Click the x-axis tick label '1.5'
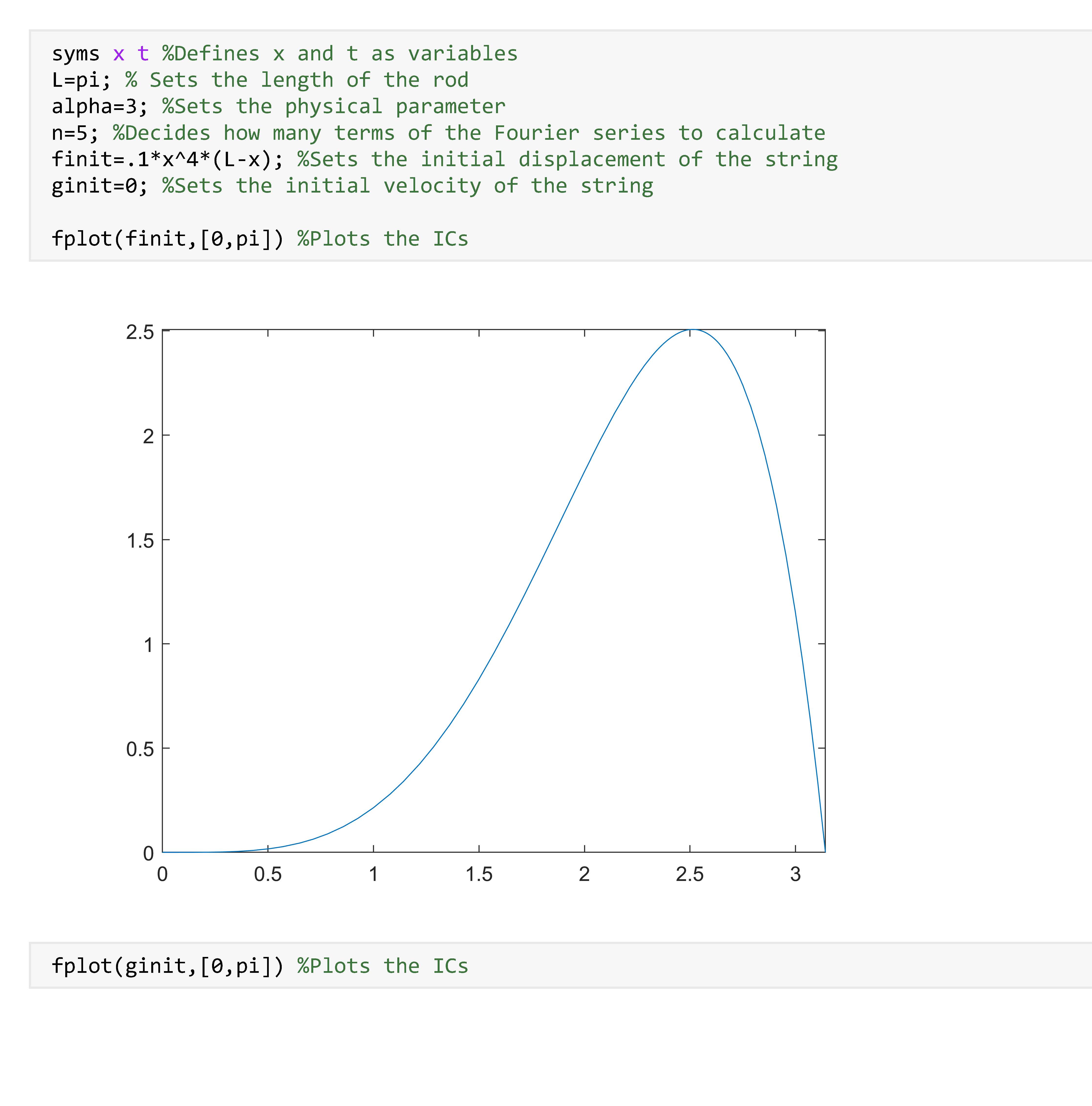 pyautogui.click(x=478, y=874)
